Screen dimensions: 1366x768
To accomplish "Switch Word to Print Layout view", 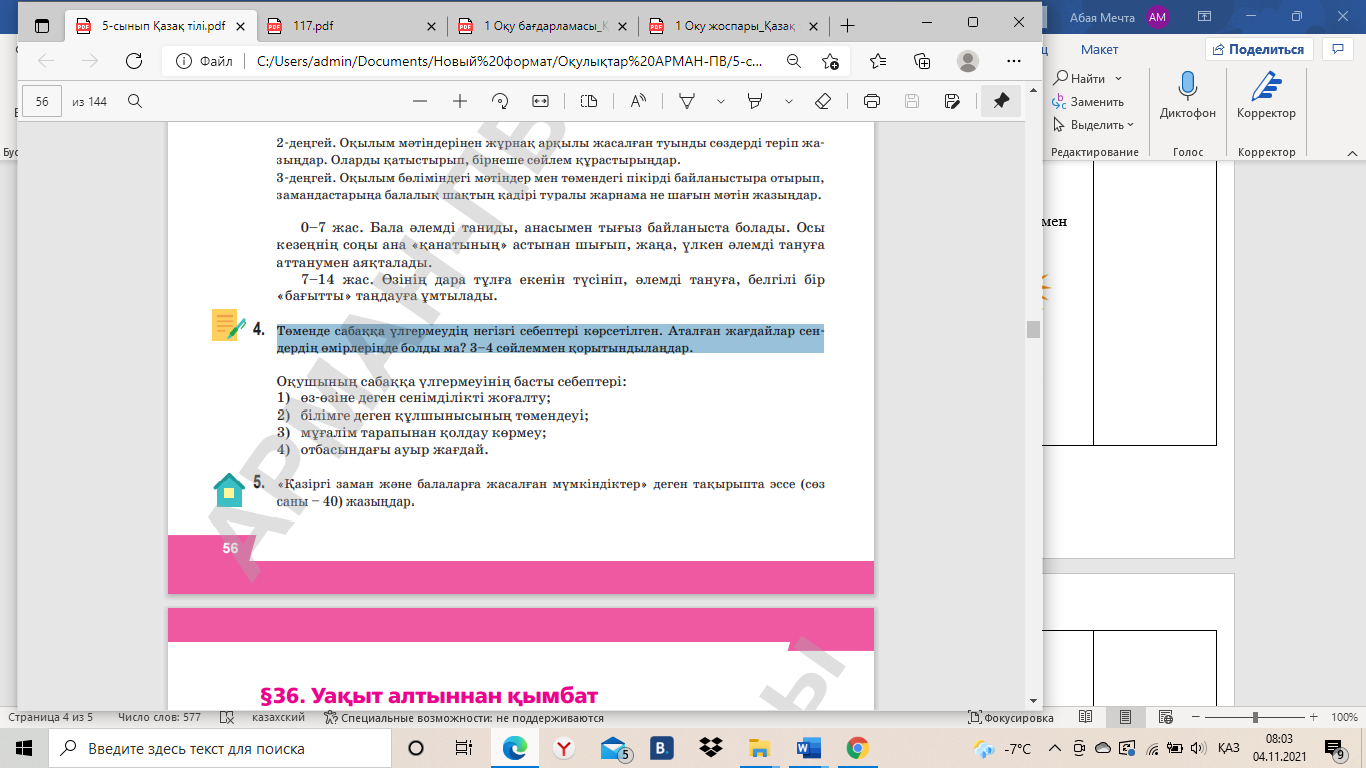I will pos(1126,717).
